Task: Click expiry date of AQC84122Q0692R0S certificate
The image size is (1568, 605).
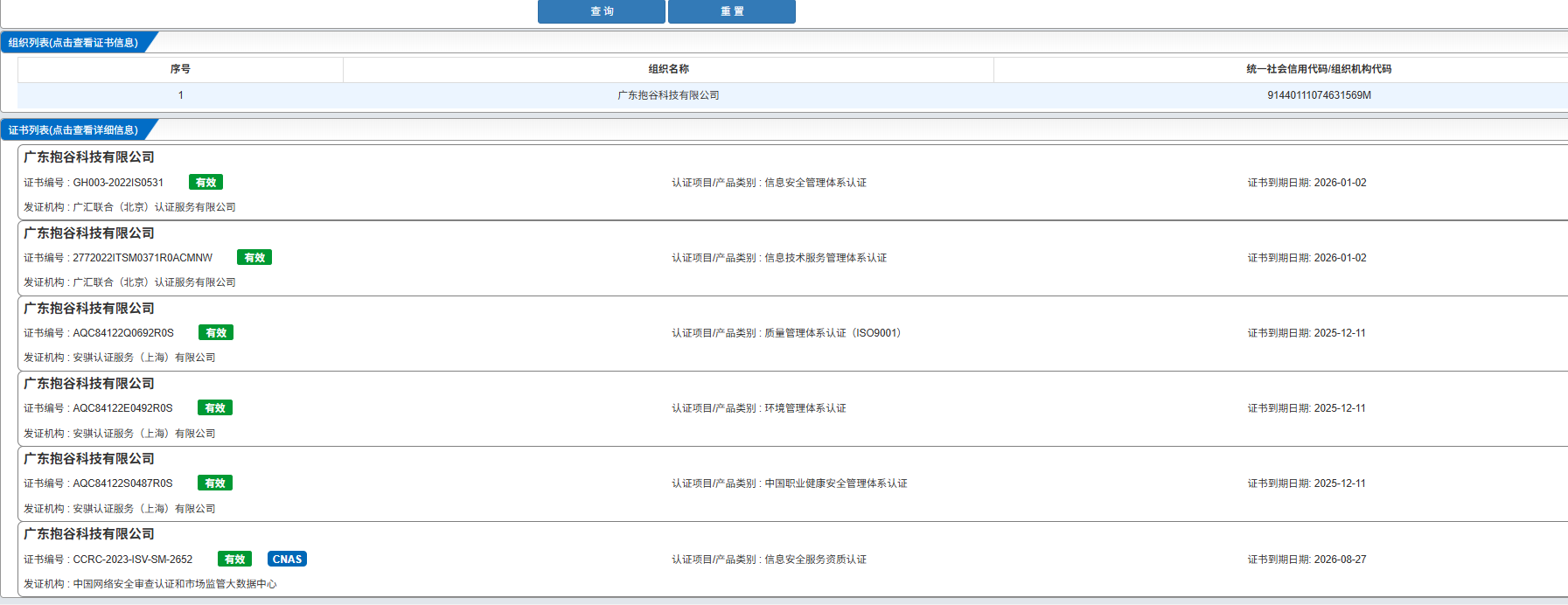Action: (1340, 333)
